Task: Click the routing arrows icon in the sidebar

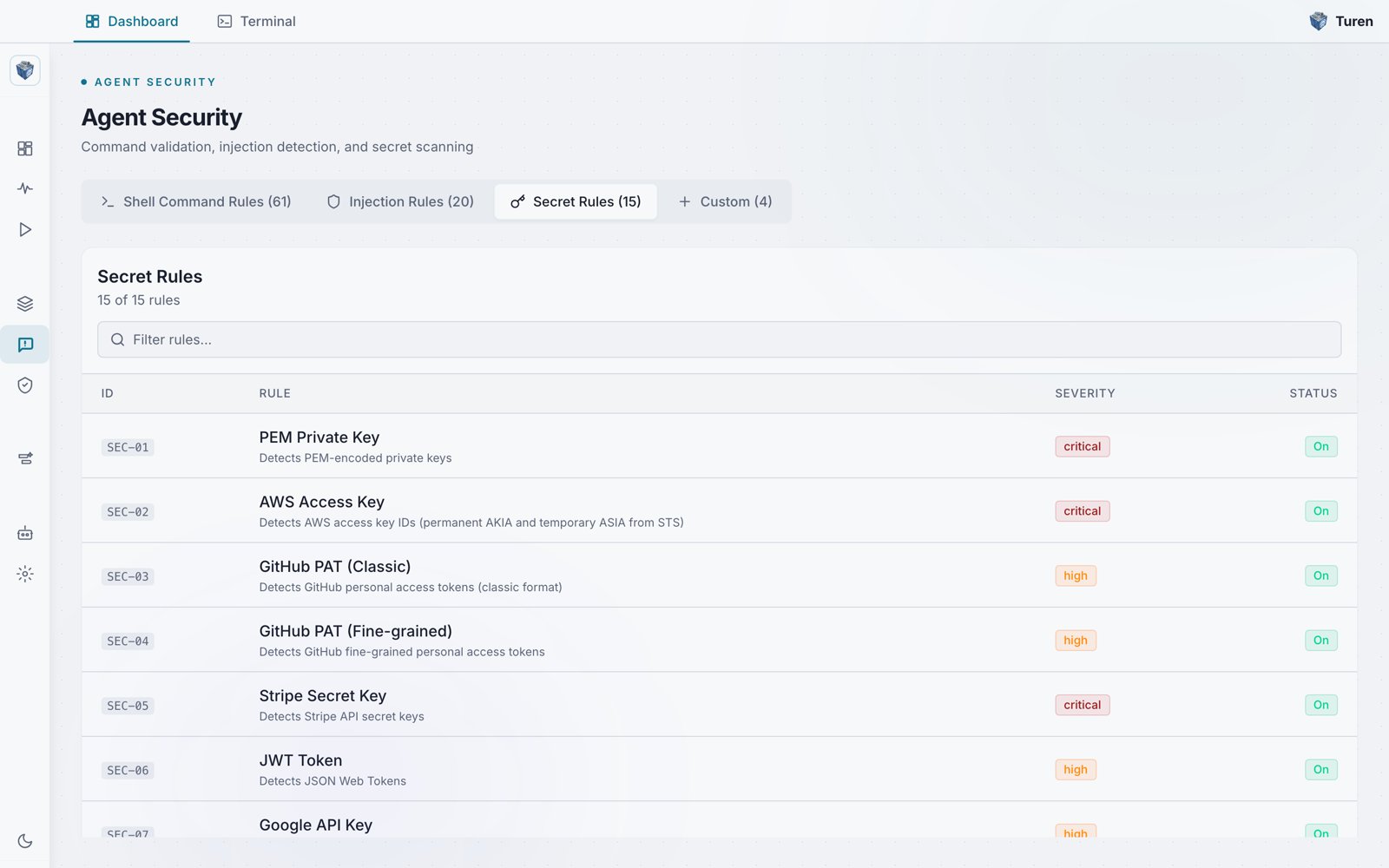Action: [25, 458]
